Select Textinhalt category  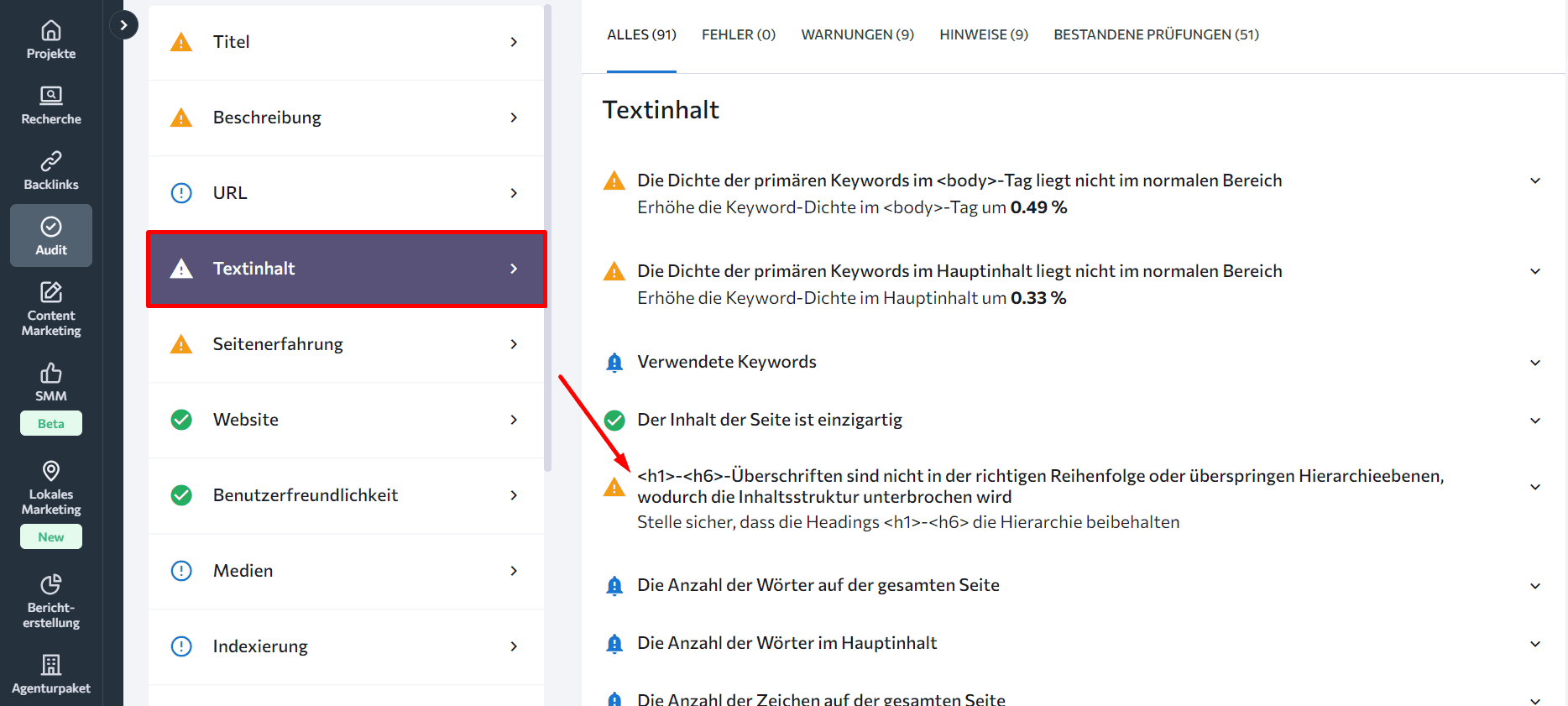(346, 269)
